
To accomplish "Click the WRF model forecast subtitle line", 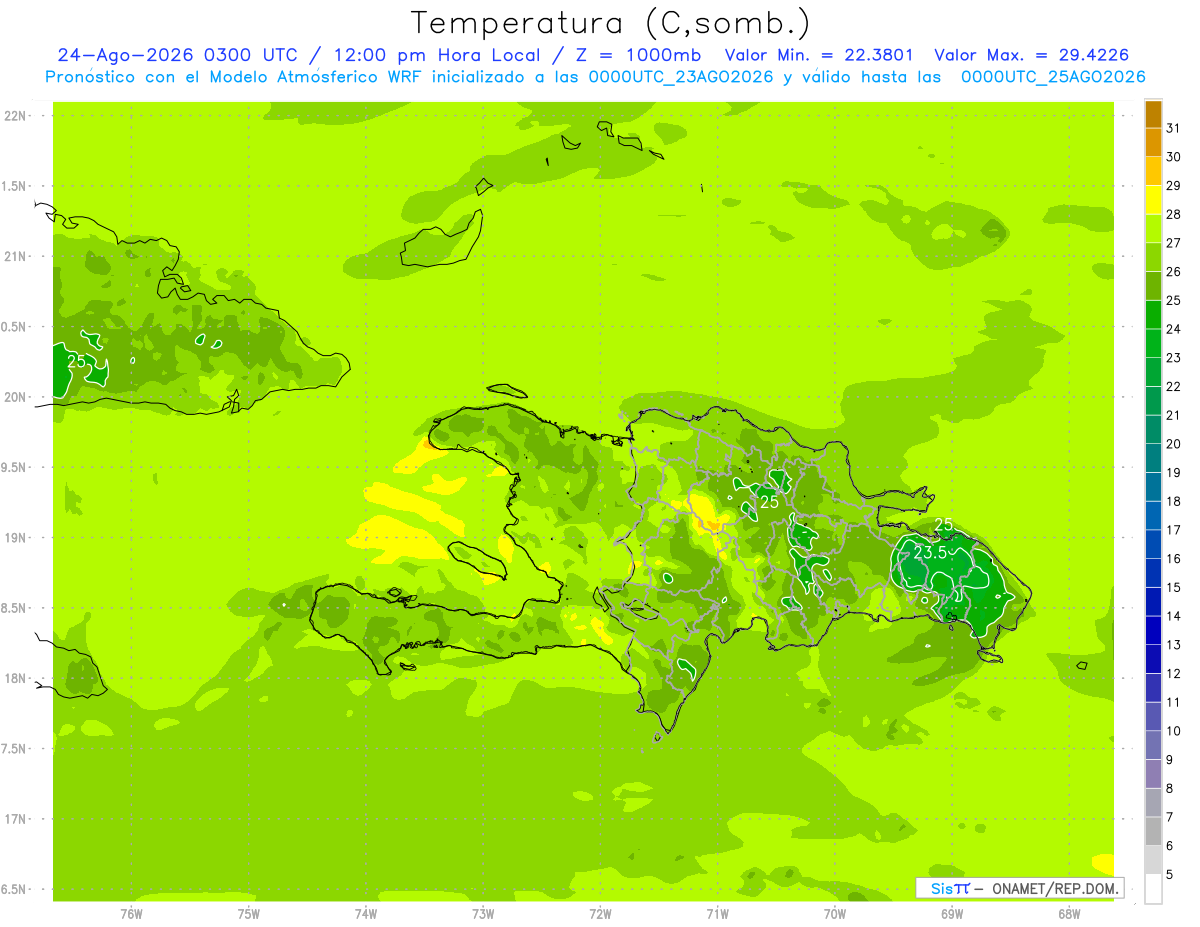I will click(595, 77).
